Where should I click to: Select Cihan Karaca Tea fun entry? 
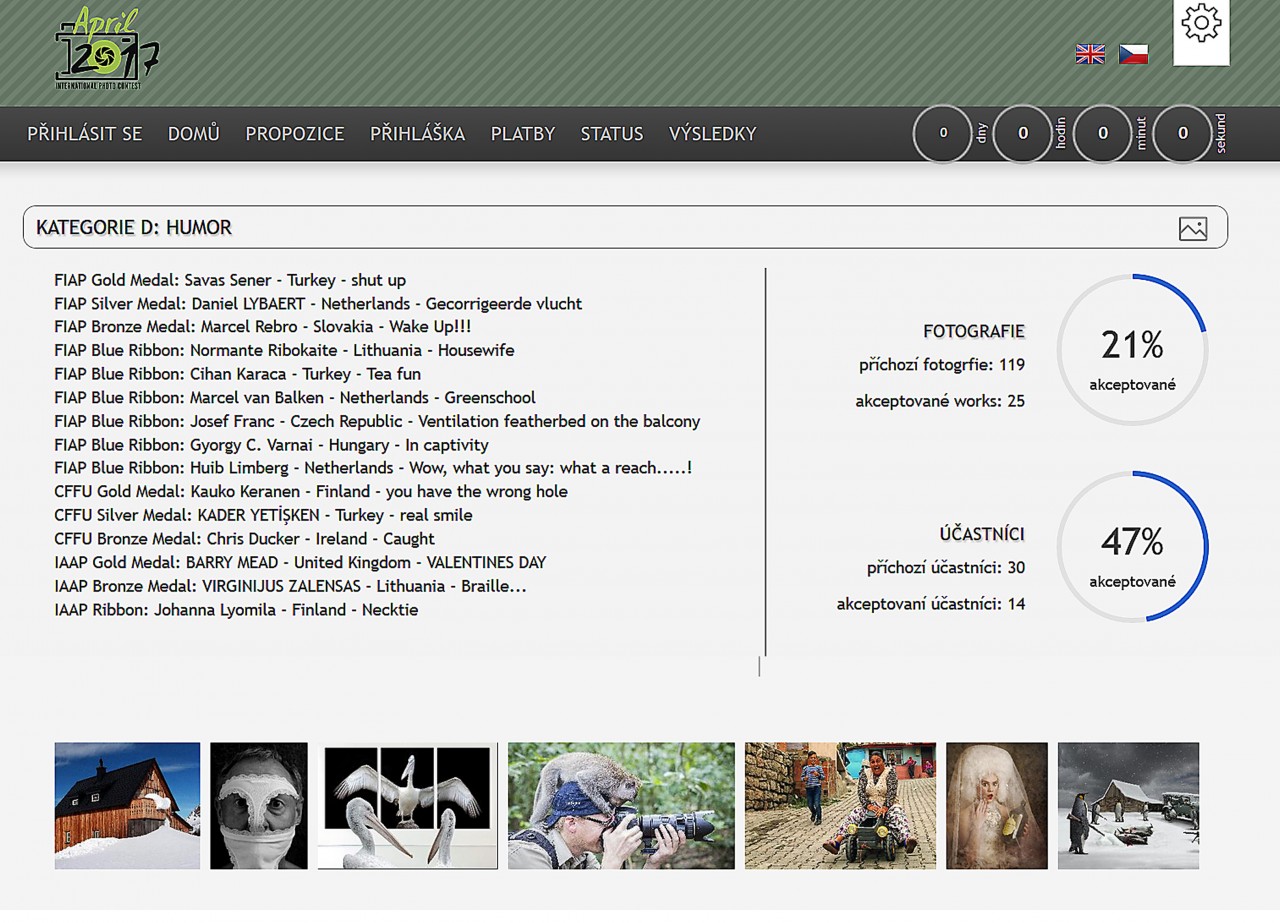click(x=237, y=374)
